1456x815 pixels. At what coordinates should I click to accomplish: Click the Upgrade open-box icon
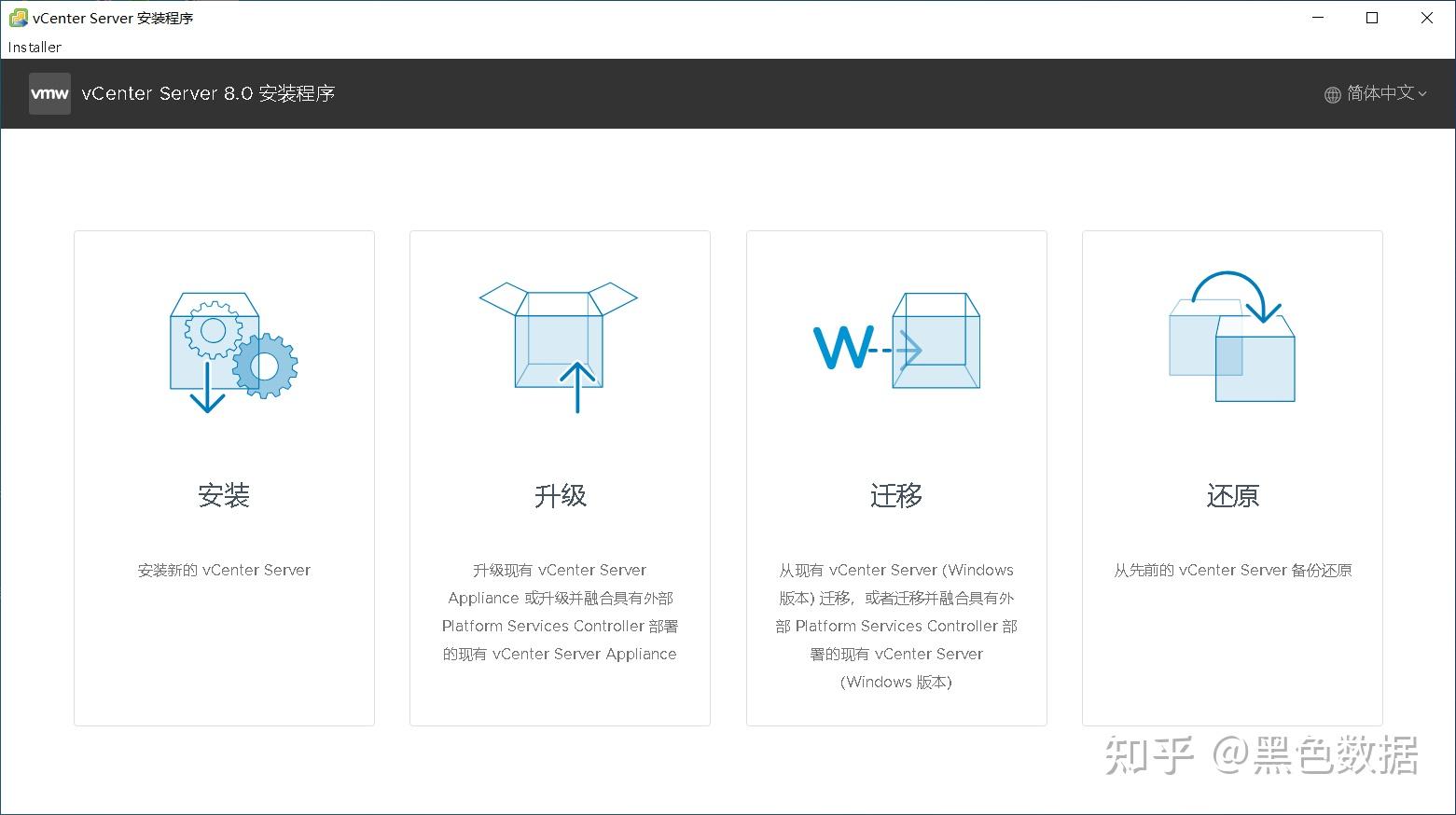click(x=558, y=340)
